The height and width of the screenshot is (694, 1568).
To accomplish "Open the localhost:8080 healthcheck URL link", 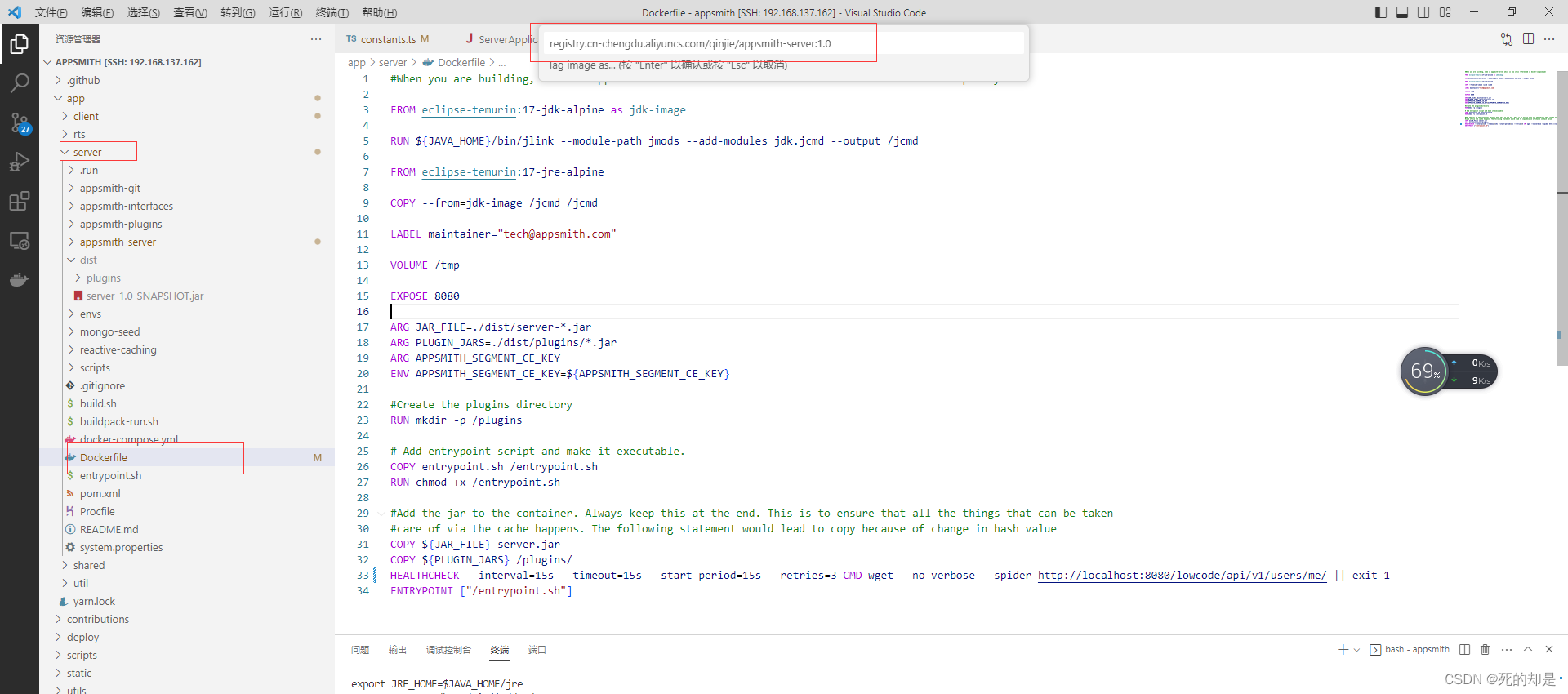I will [x=1182, y=576].
